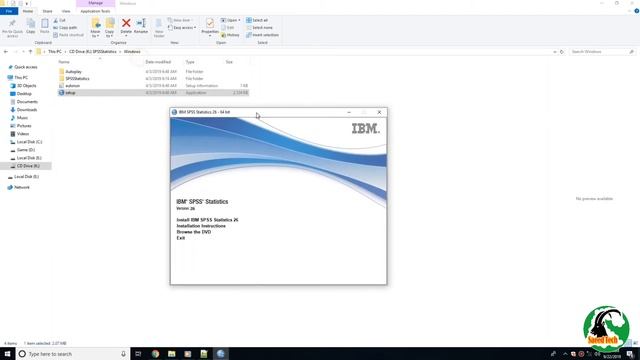Open the File tab

(x=9, y=11)
